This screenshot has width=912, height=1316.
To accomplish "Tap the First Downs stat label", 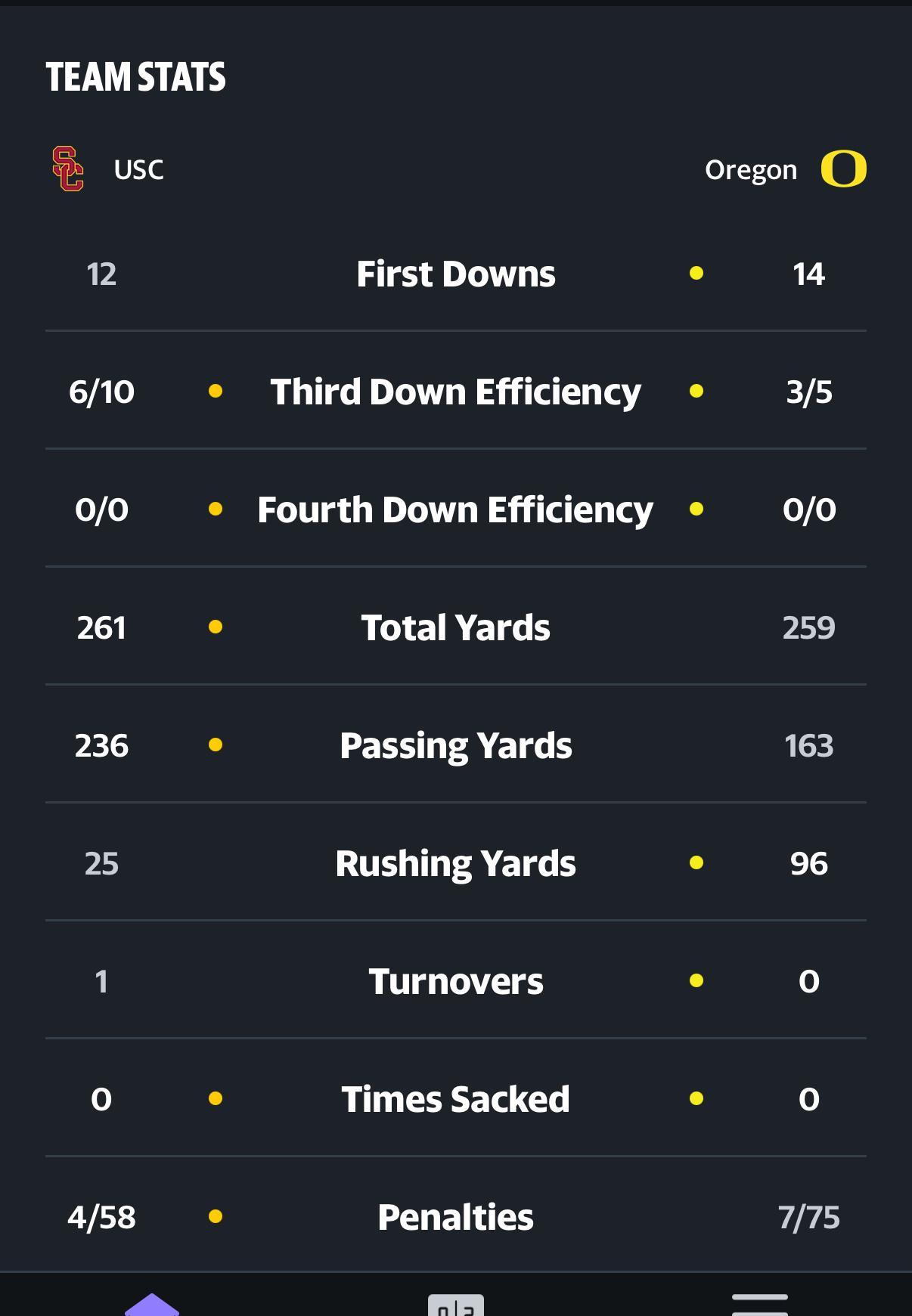I will (x=456, y=274).
